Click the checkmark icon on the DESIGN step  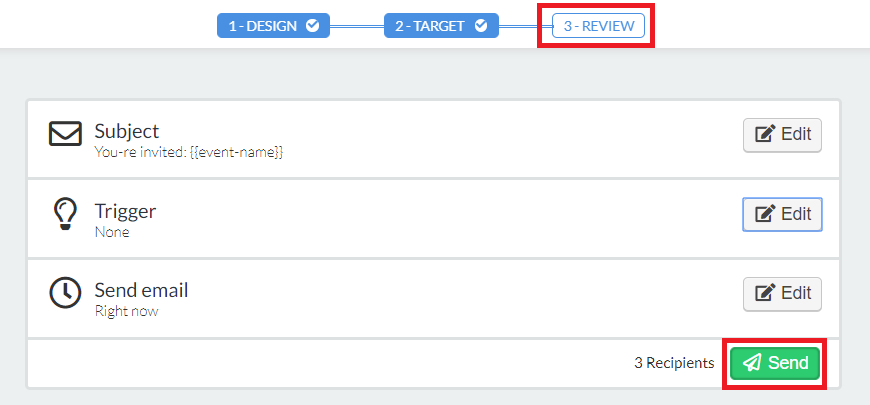tap(313, 26)
